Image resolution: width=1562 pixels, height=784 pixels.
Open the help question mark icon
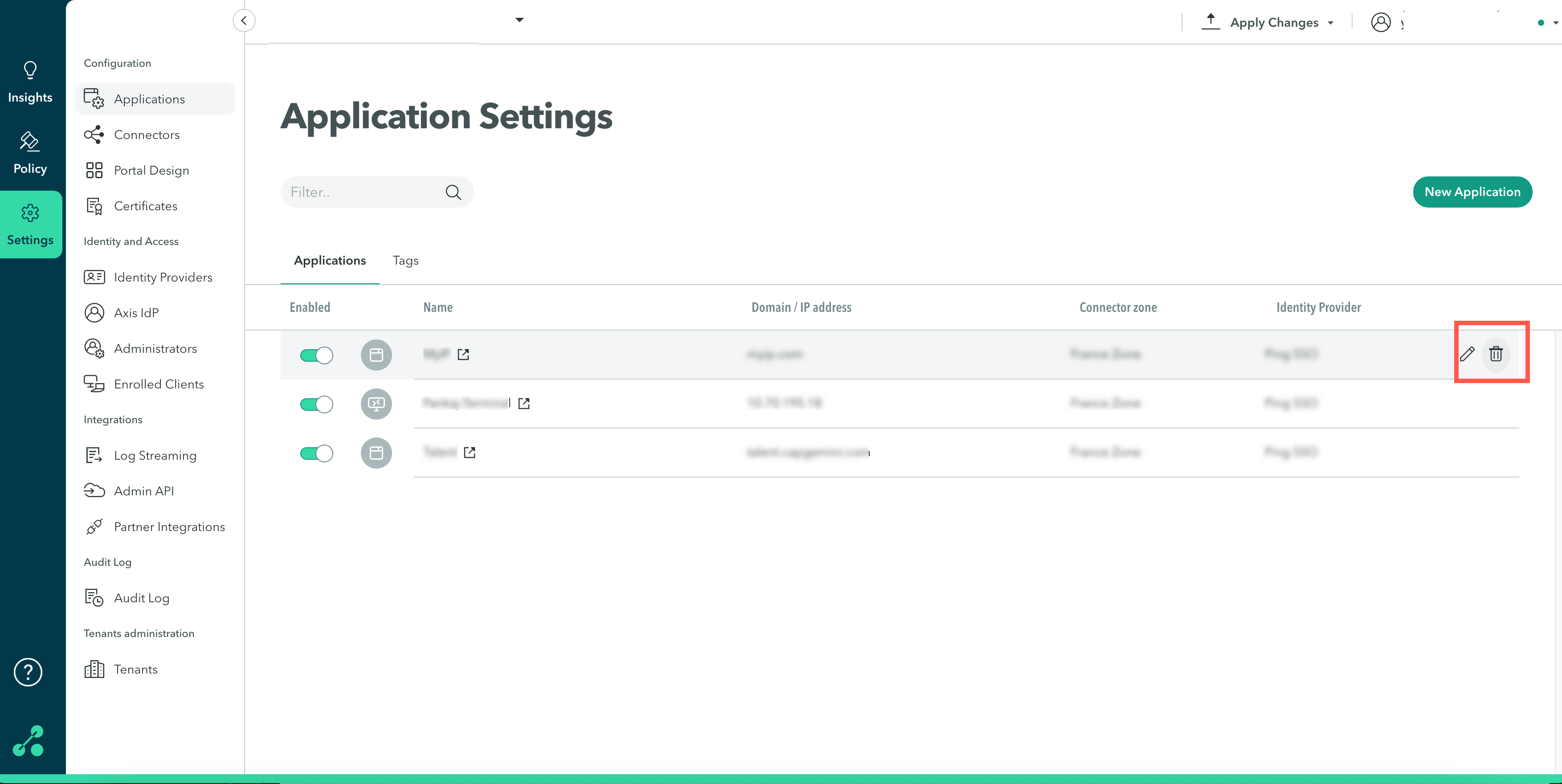point(28,672)
